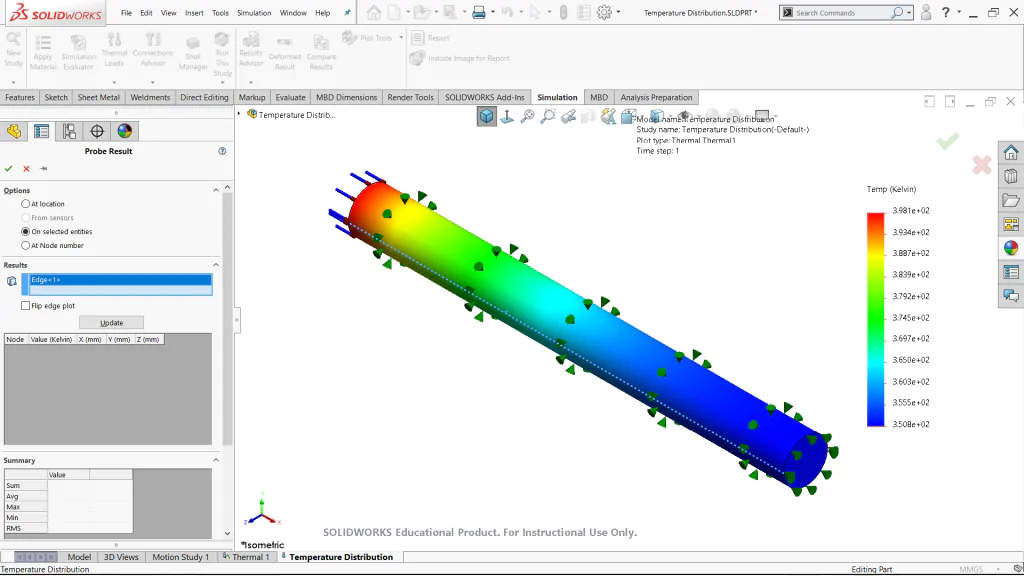Enable the 'Flip edge plot' checkbox
This screenshot has height=576, width=1024.
coord(25,306)
